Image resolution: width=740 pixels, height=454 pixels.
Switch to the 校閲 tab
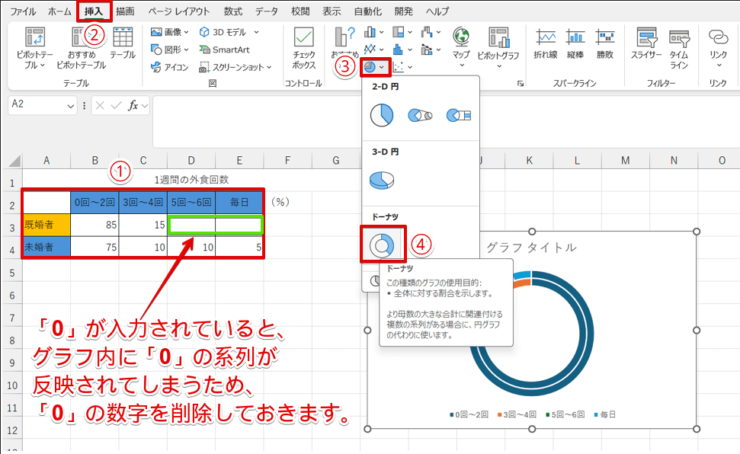click(x=301, y=11)
